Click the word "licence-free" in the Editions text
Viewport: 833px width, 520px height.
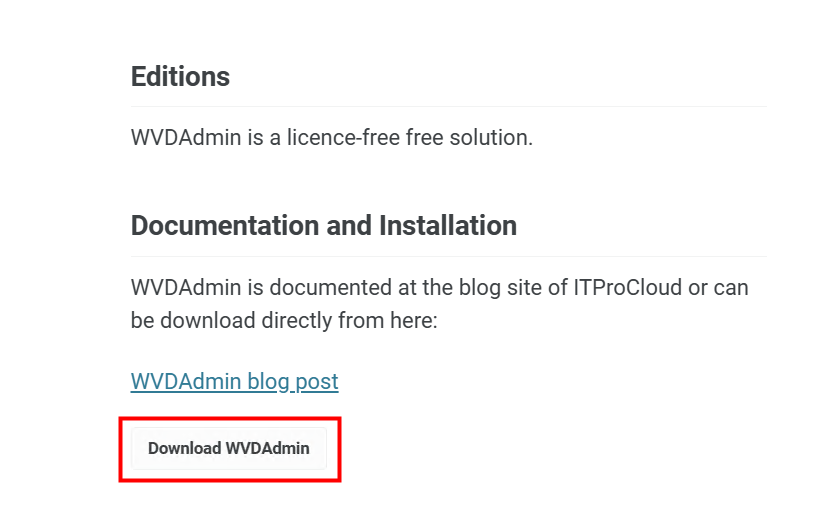[x=343, y=137]
